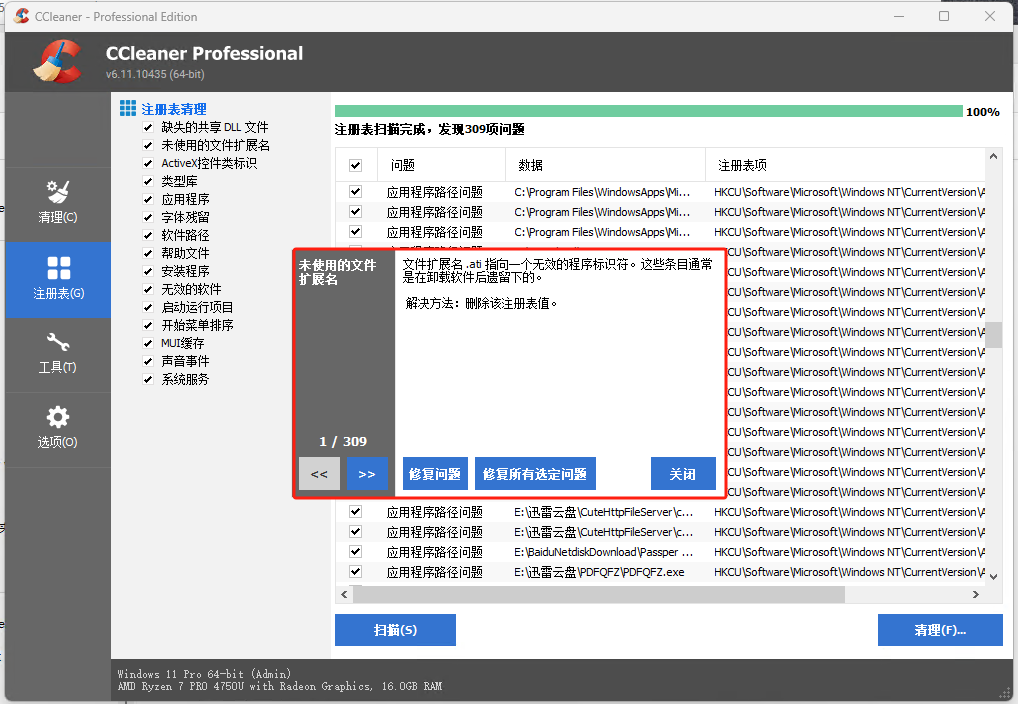Image resolution: width=1018 pixels, height=704 pixels.
Task: Maximize the CCleaner window
Action: tap(944, 16)
